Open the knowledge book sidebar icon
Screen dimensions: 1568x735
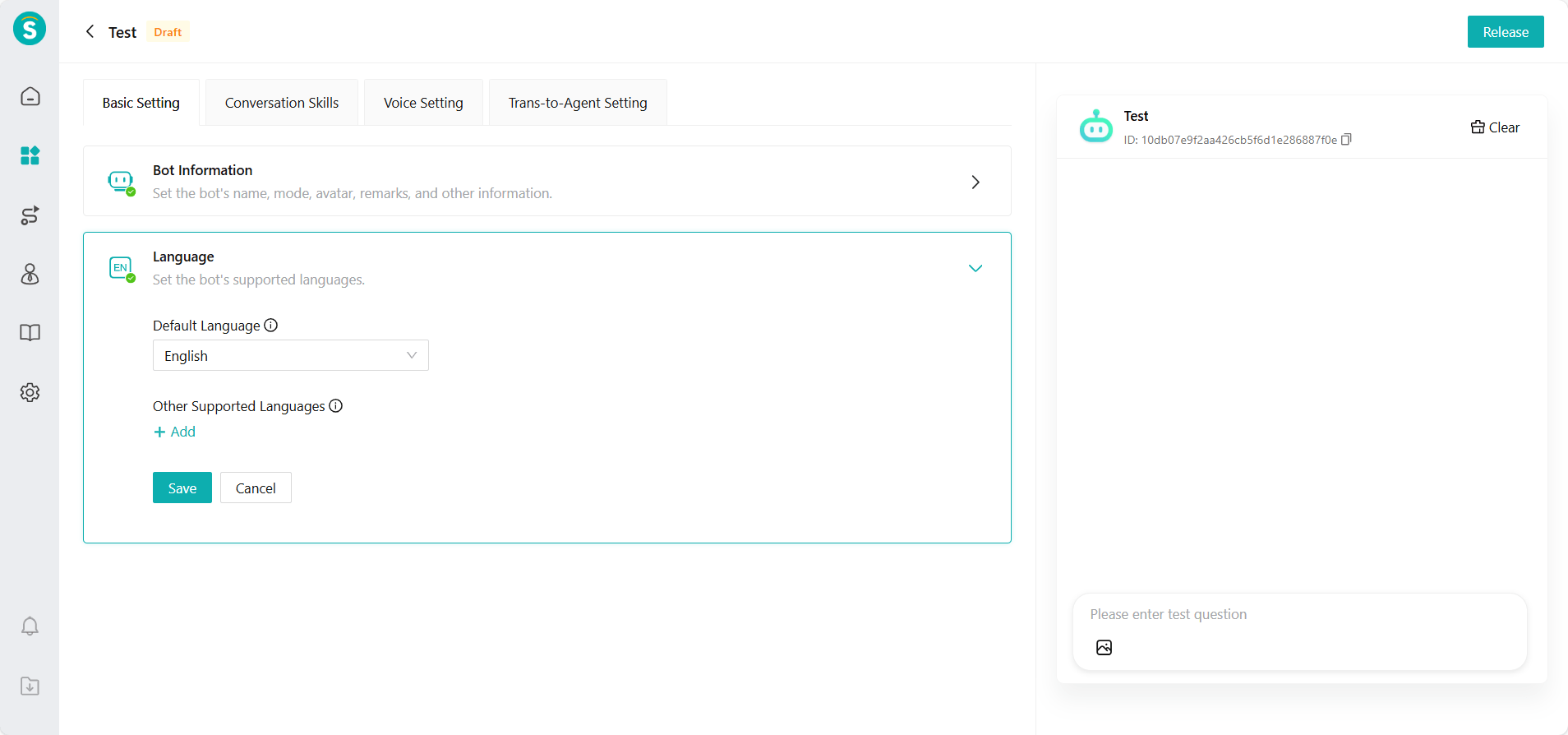[30, 333]
